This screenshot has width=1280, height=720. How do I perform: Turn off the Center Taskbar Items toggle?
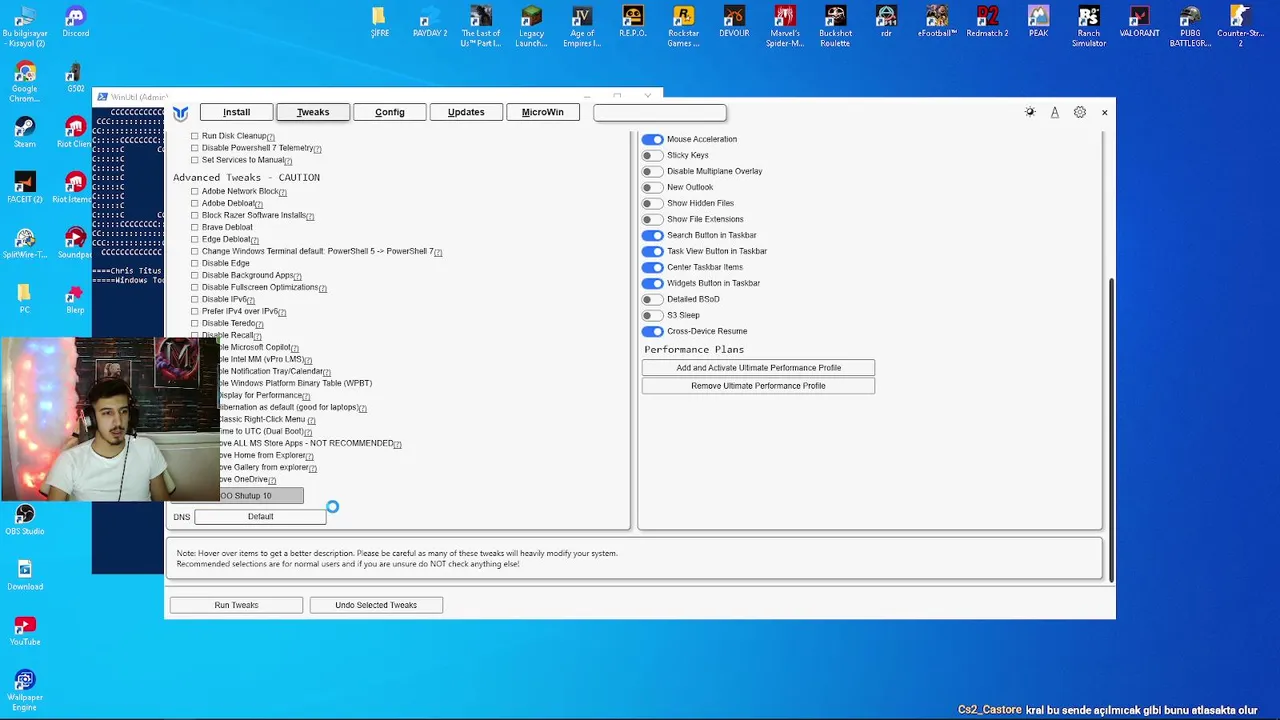click(x=652, y=267)
